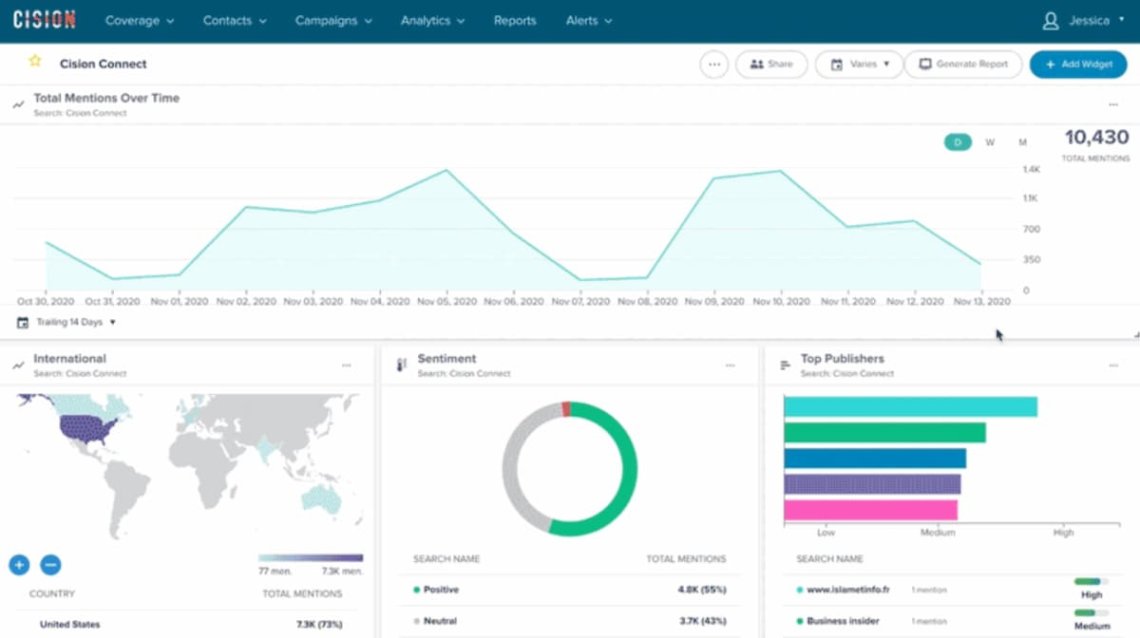
Task: Open Total Mentions Over Time widget options
Action: click(1113, 105)
